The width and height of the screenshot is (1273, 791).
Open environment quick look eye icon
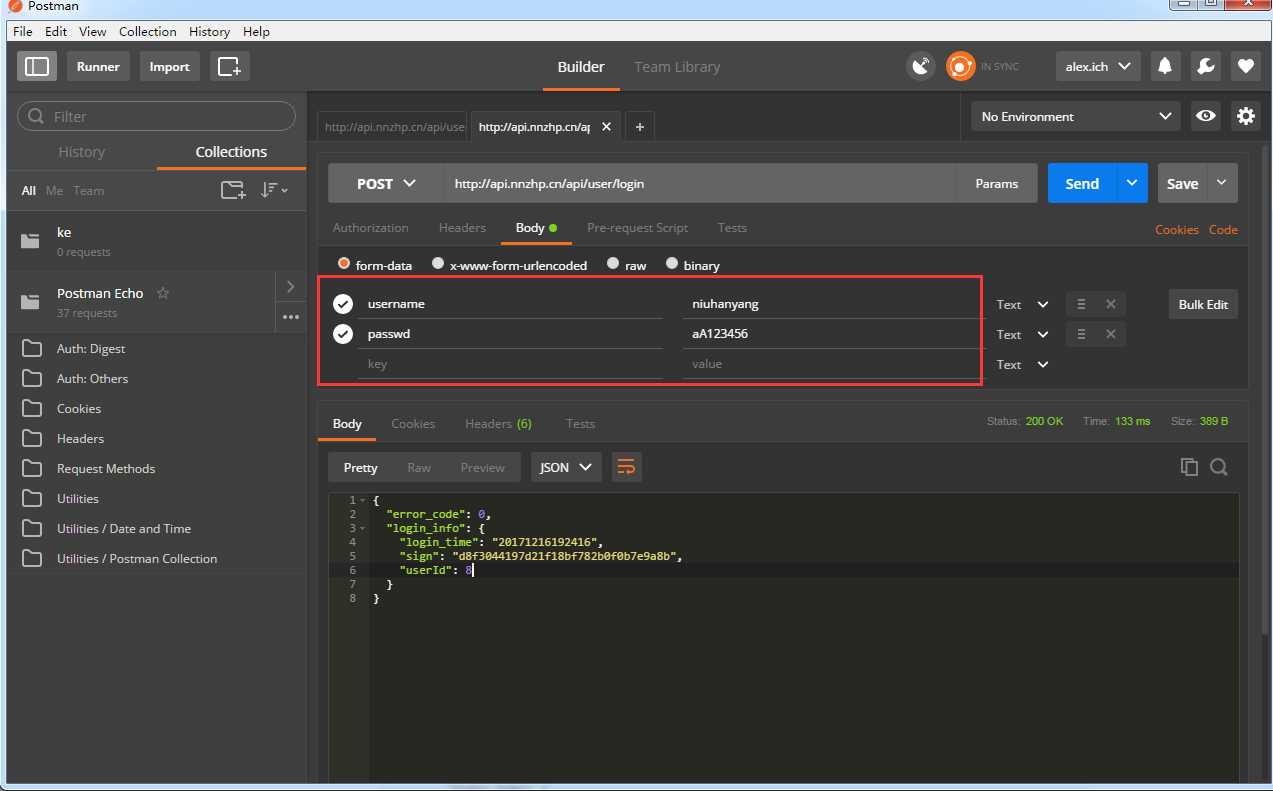point(1206,116)
